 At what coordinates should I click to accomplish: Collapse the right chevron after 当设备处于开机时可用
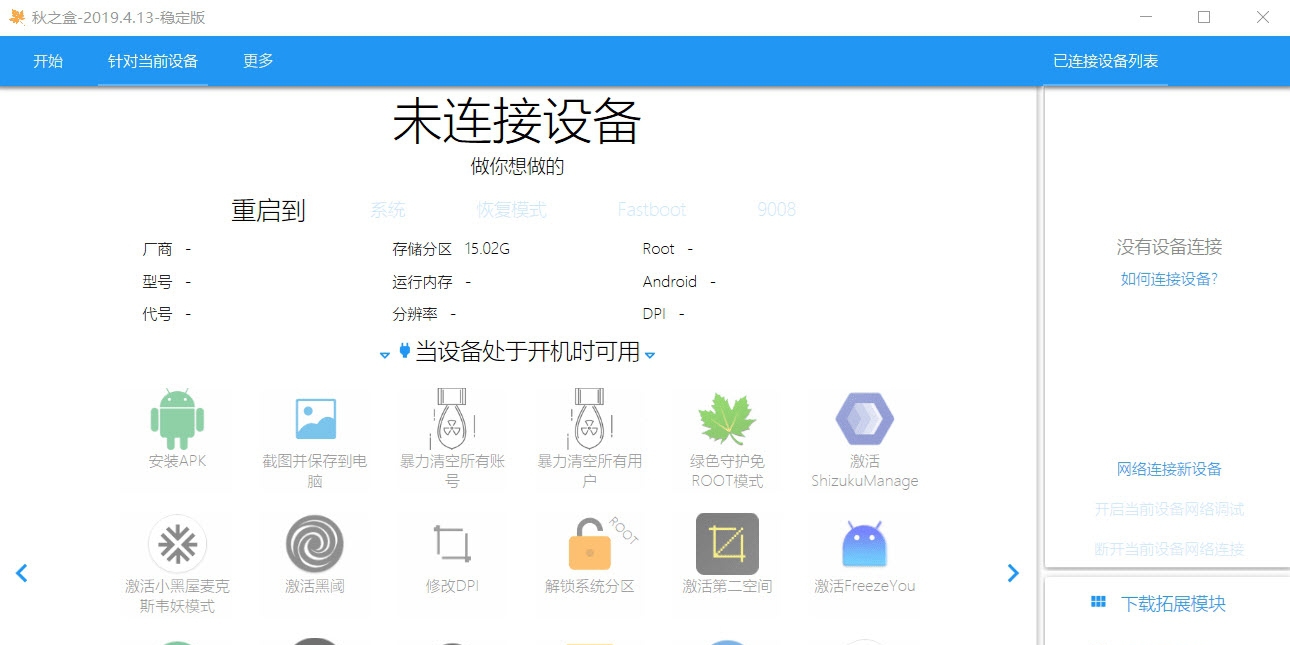tap(650, 354)
